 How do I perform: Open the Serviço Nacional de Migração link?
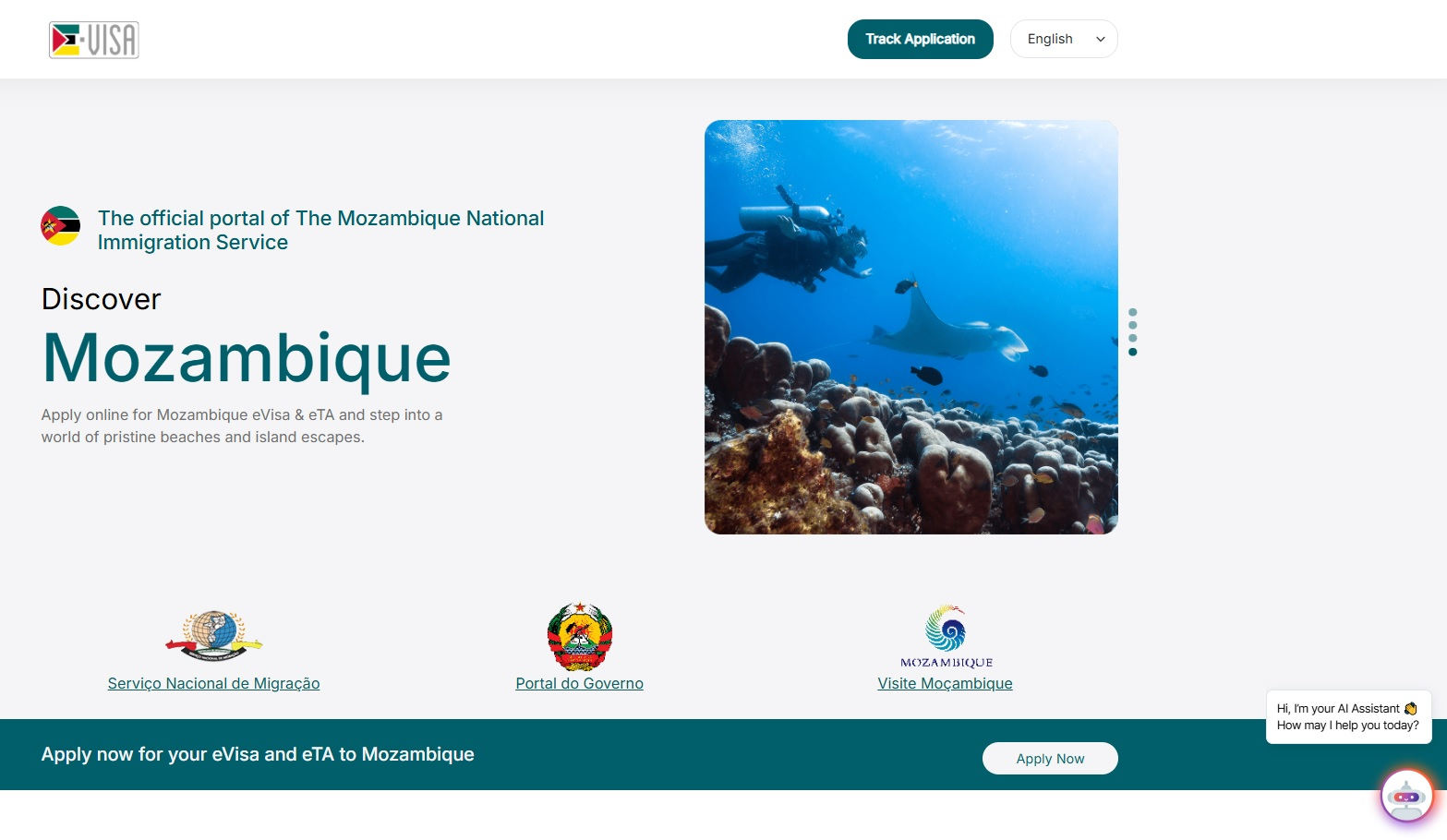click(x=213, y=683)
